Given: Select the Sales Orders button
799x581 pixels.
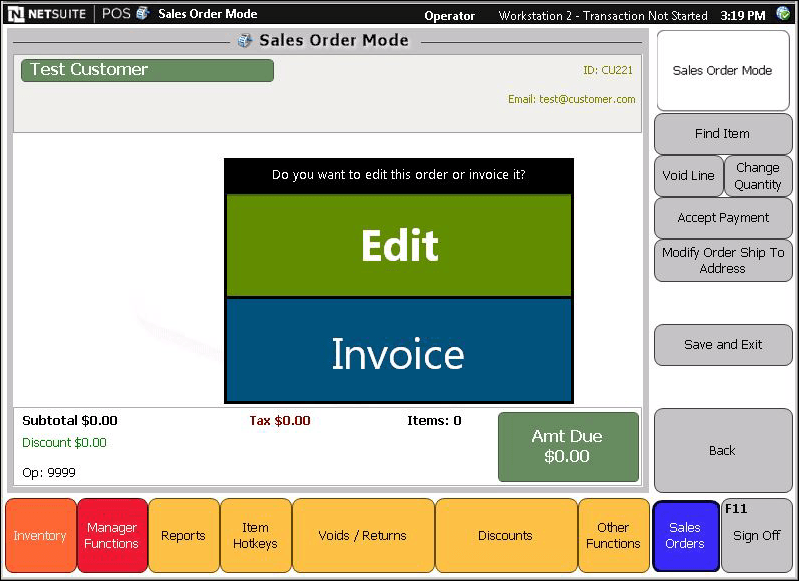Looking at the screenshot, I should [685, 536].
